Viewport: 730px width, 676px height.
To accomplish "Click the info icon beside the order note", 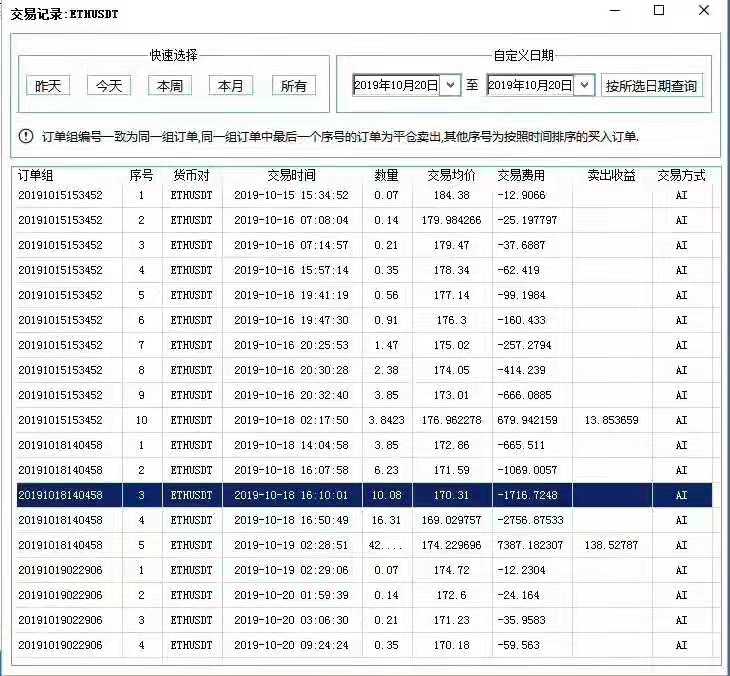I will click(26, 136).
